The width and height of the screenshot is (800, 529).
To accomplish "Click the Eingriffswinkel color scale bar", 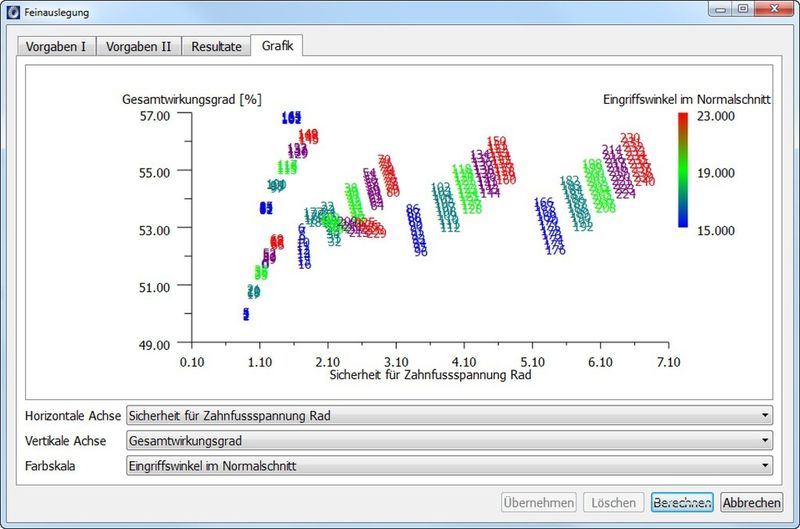I will coord(682,170).
